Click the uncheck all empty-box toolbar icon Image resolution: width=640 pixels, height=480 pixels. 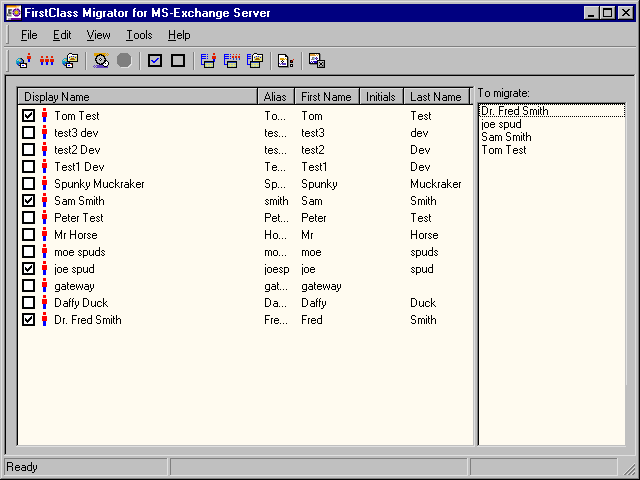[x=178, y=61]
